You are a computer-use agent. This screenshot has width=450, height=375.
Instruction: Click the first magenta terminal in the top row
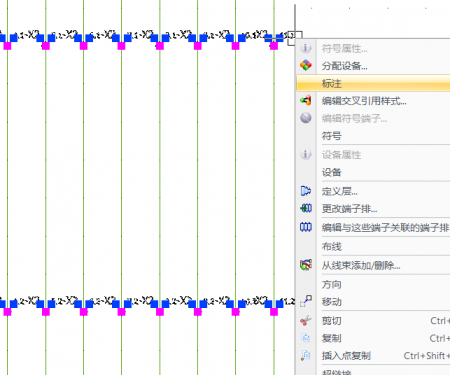tap(7, 46)
